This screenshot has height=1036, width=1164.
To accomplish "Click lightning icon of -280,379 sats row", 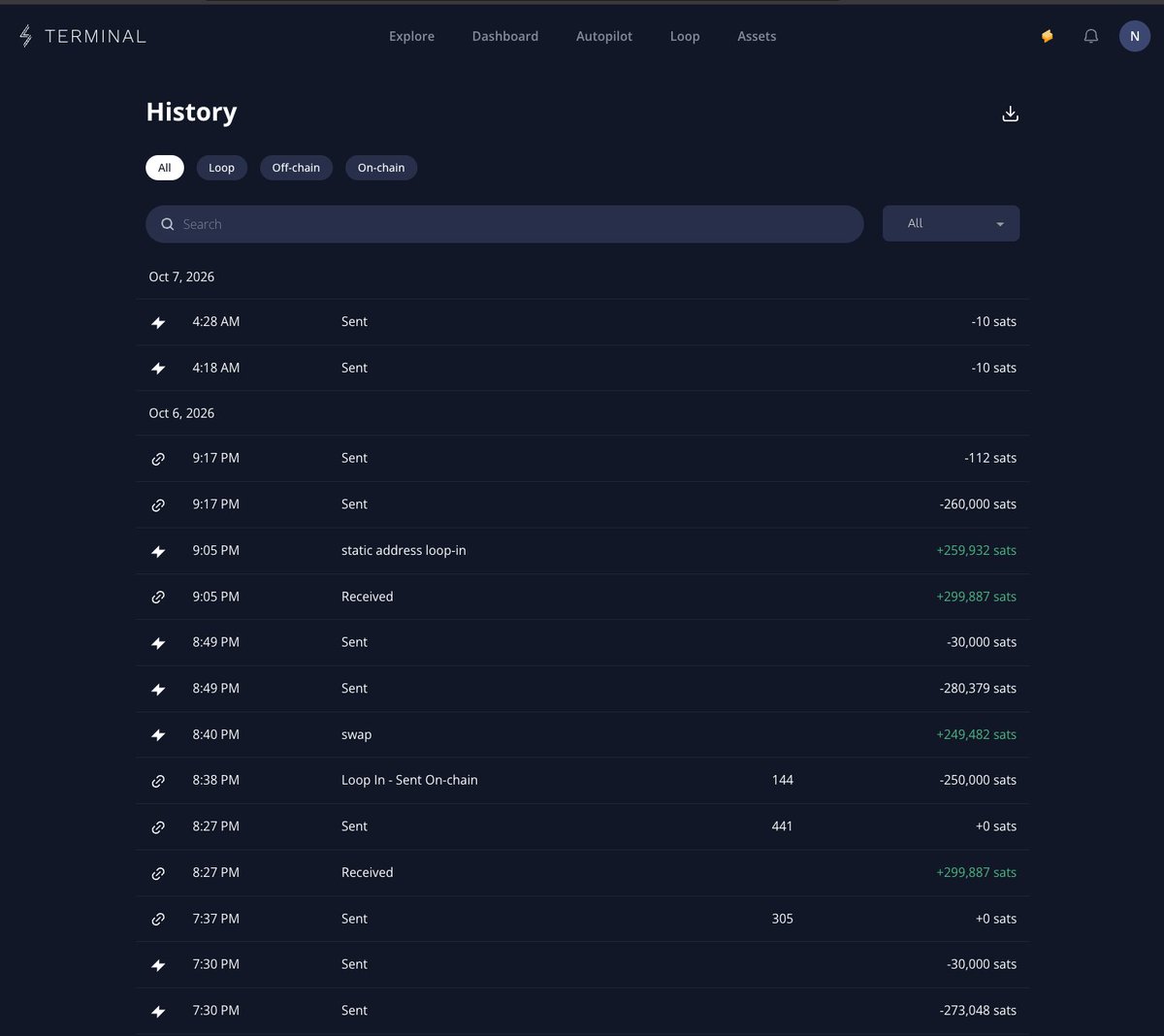I will point(158,690).
